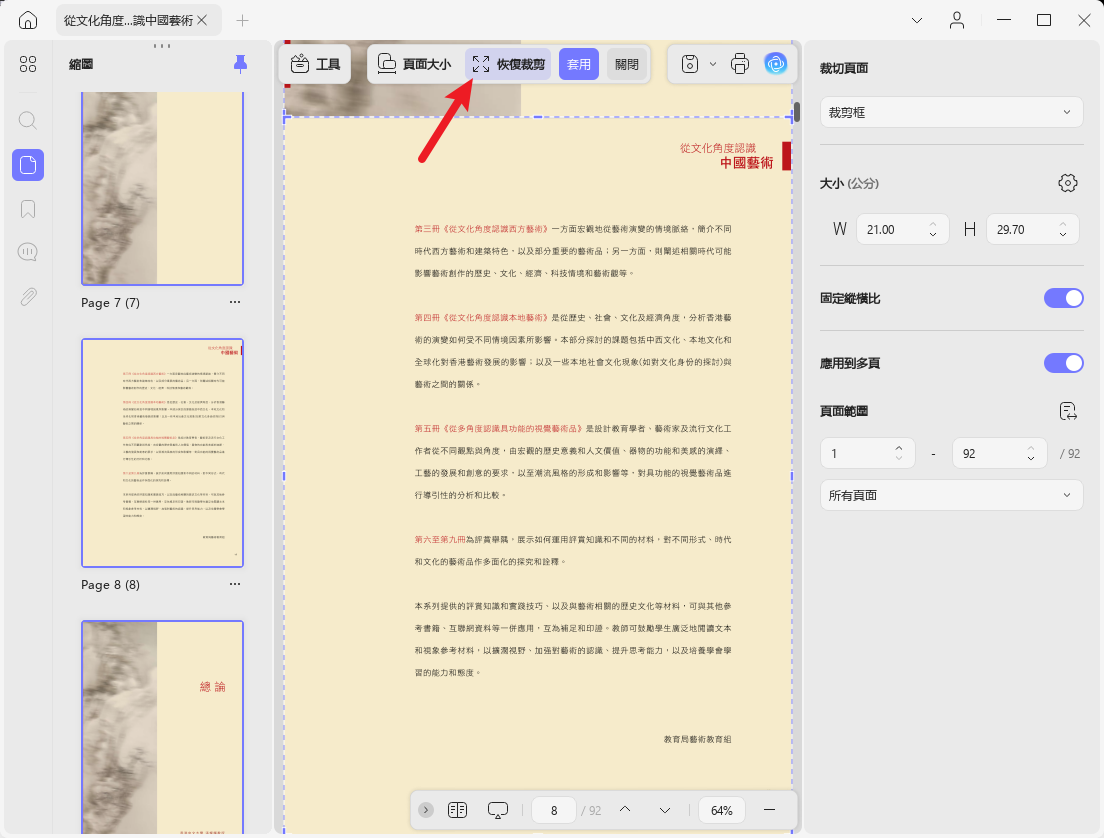This screenshot has width=1104, height=838.
Task: Open the user account icon
Action: [957, 20]
